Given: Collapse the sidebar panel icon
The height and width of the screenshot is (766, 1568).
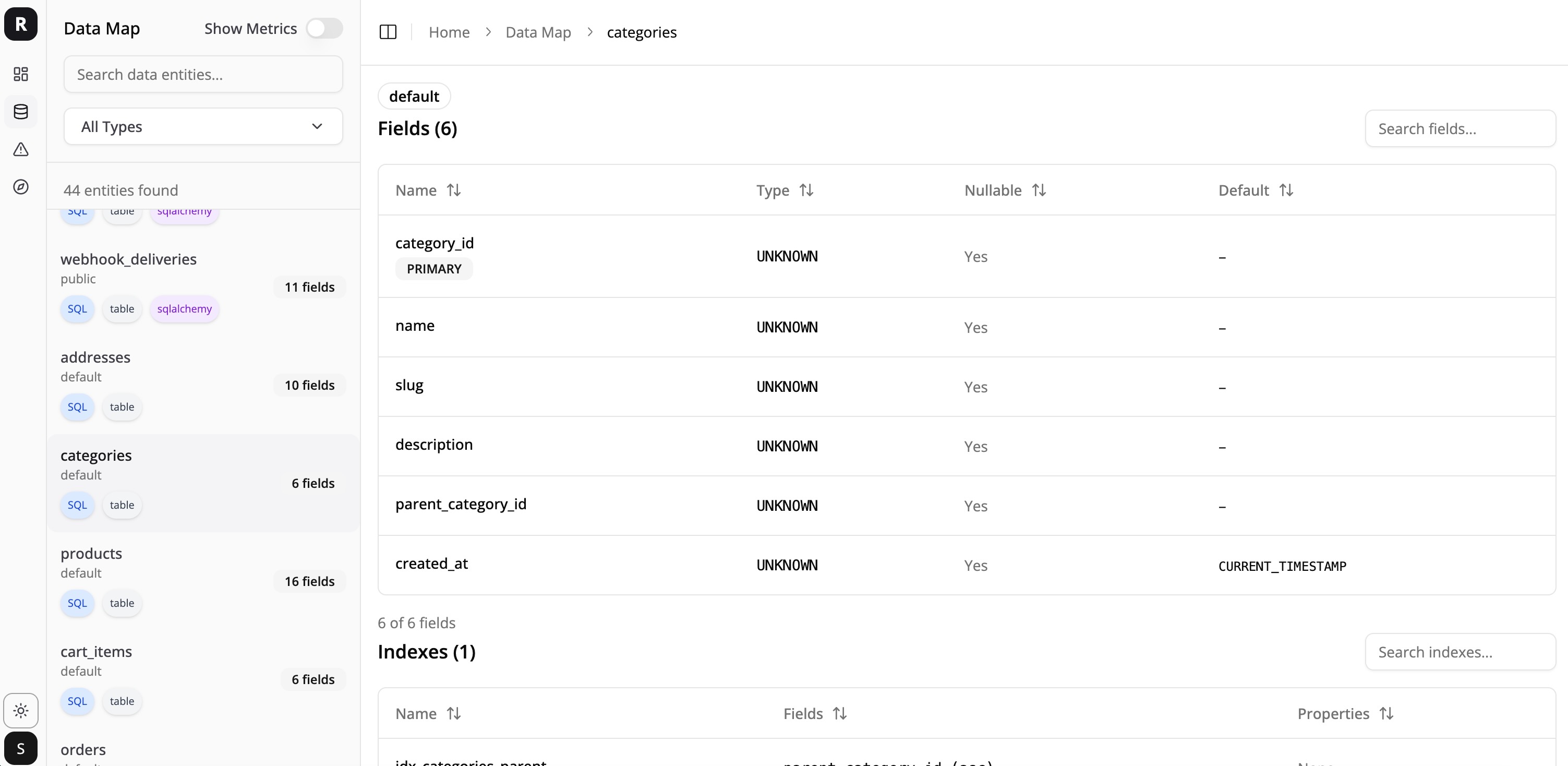Looking at the screenshot, I should pyautogui.click(x=388, y=32).
